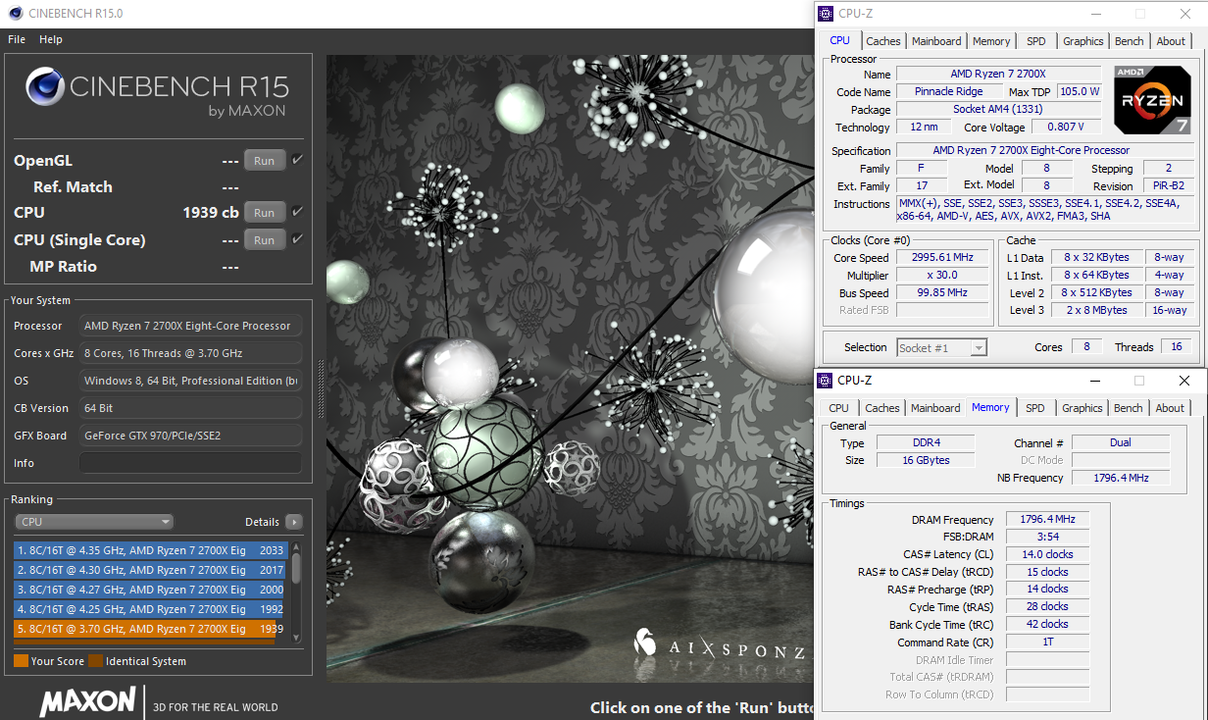
Task: Click the CPU-Z icon in the CPU-tab window title
Action: pos(825,14)
